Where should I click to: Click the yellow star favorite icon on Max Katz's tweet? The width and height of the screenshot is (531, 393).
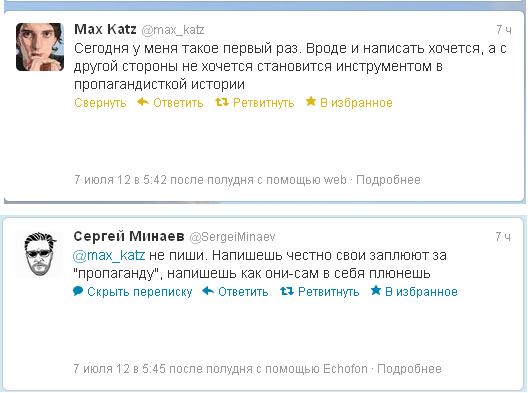coord(311,101)
